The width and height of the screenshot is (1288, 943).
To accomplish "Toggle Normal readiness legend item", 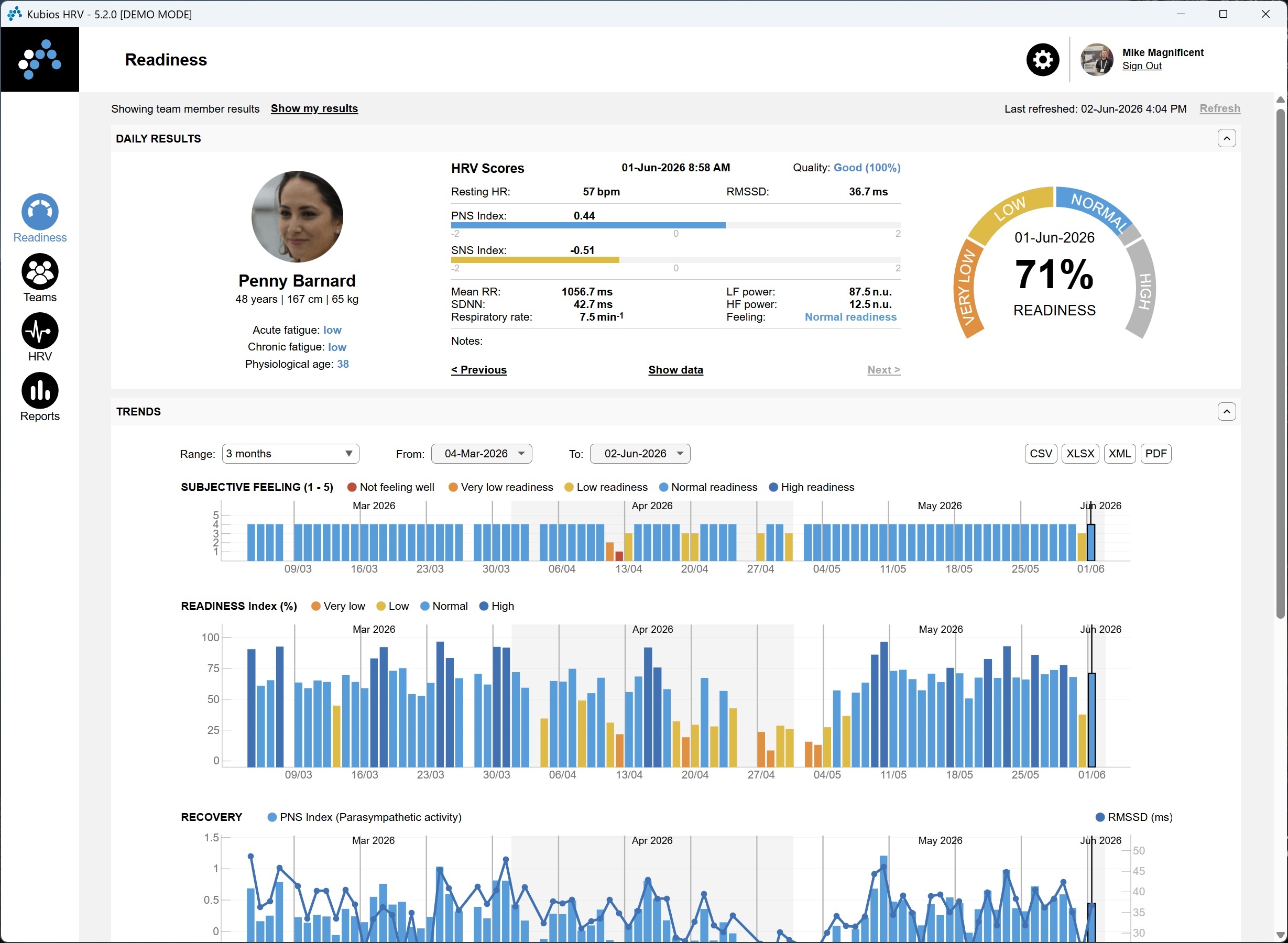I will coord(708,487).
